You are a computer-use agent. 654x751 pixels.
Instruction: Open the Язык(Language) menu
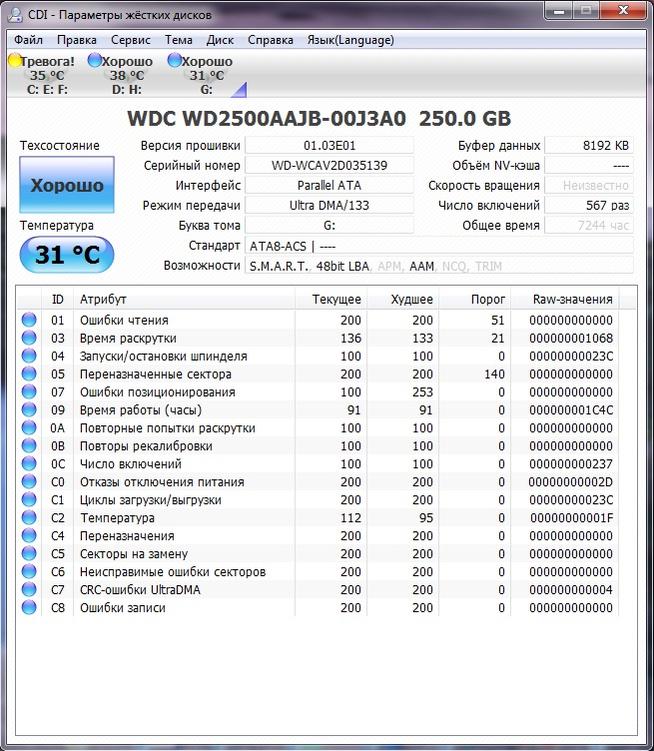tap(350, 40)
